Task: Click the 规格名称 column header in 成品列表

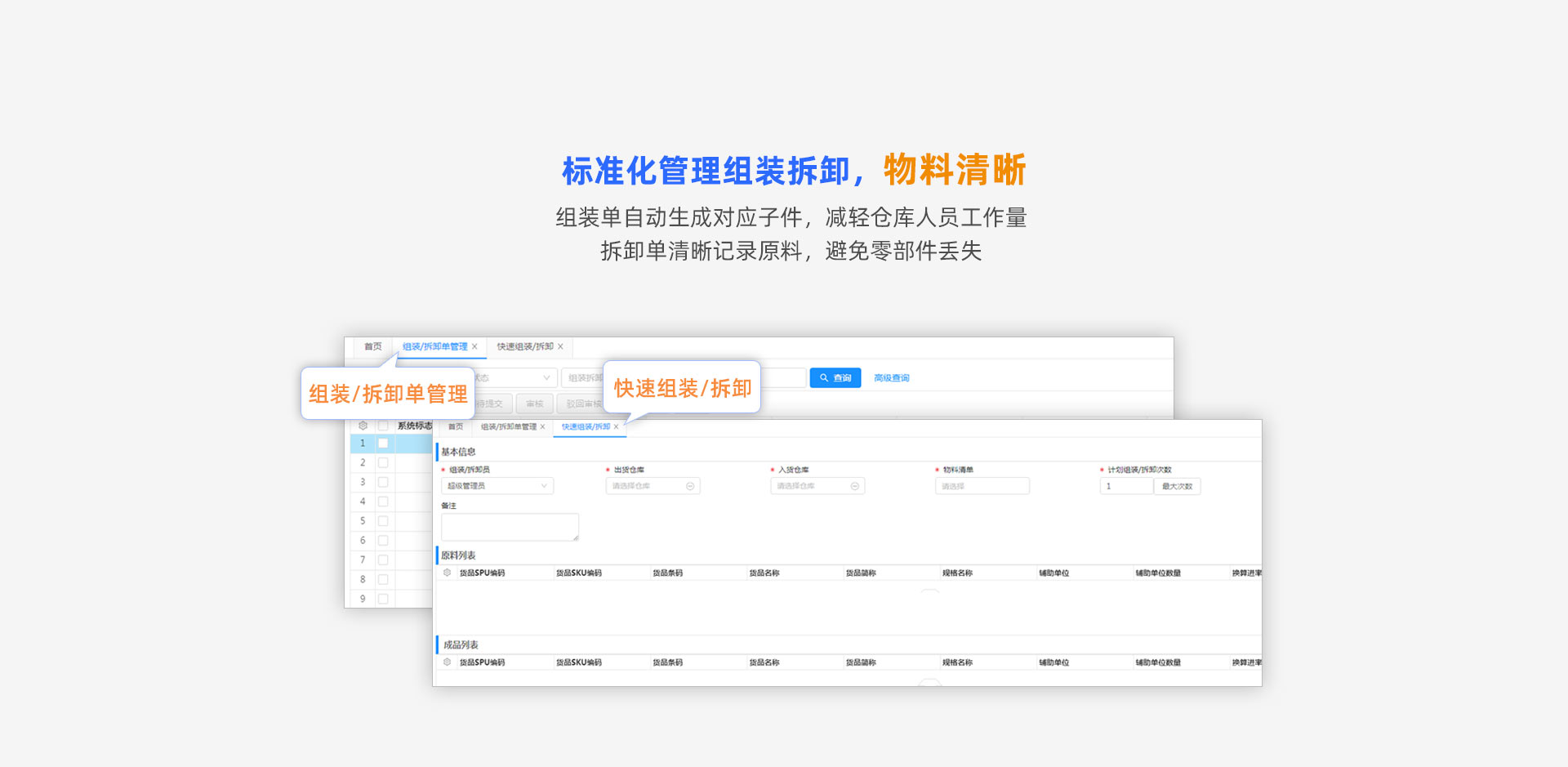Action: [x=957, y=662]
